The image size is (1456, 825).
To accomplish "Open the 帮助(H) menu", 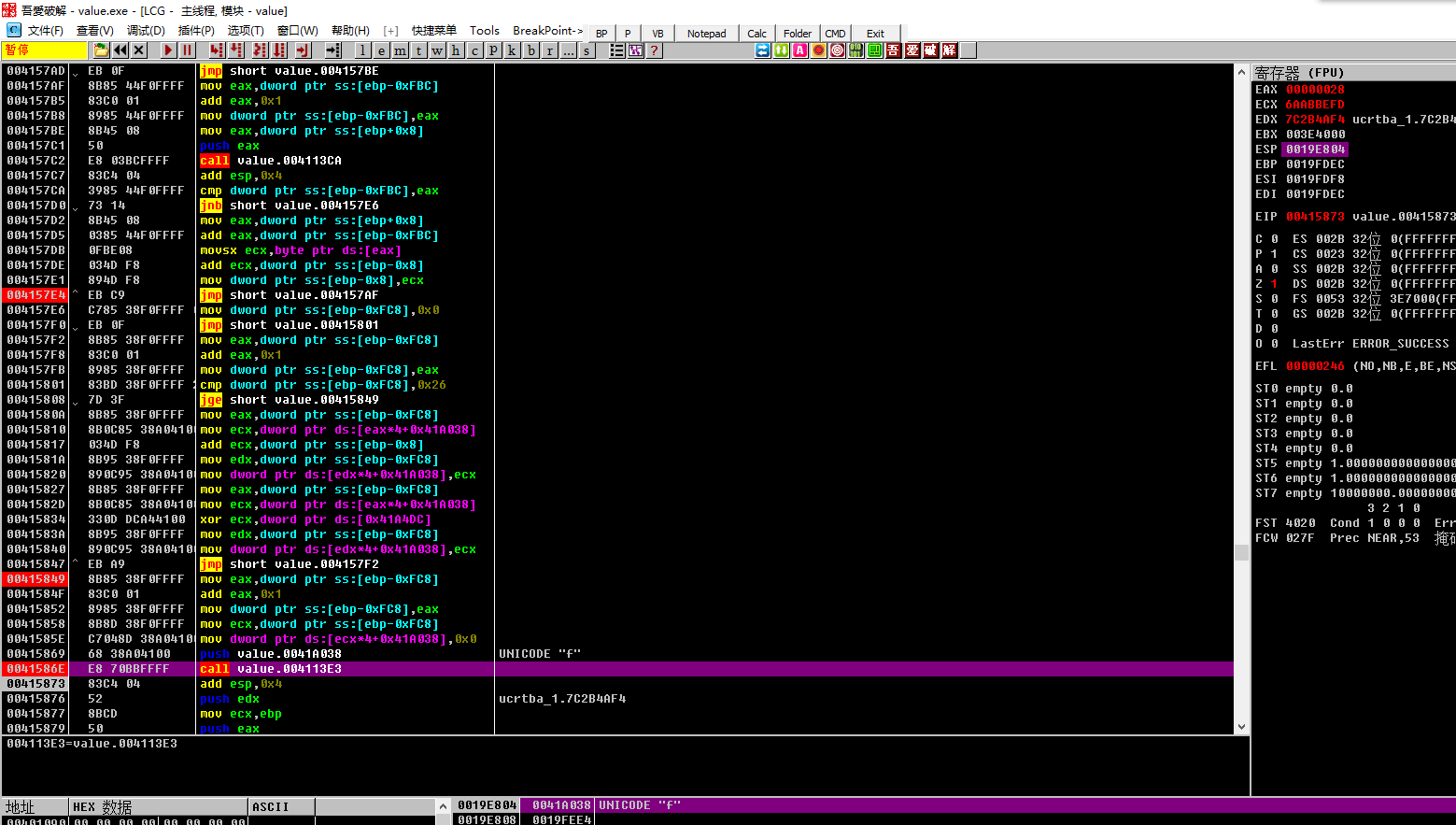I will tap(350, 31).
